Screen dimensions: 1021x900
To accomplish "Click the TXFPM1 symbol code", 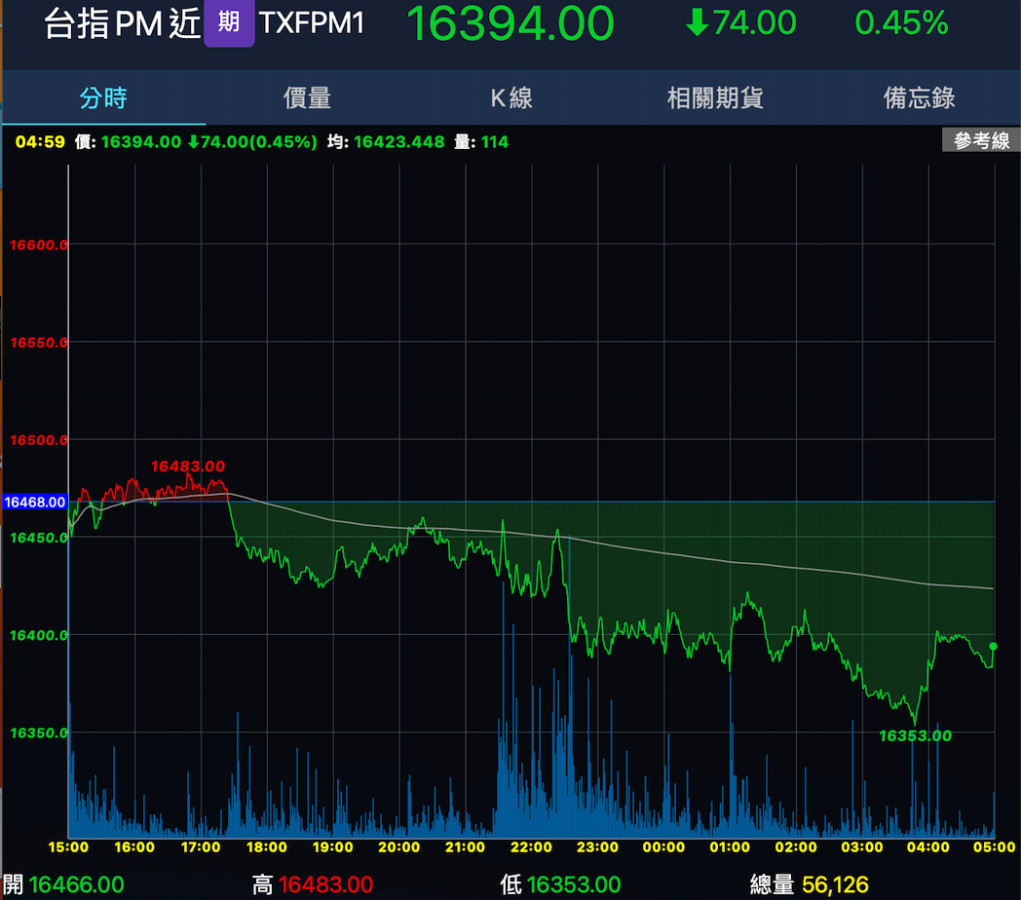I will coord(311,23).
